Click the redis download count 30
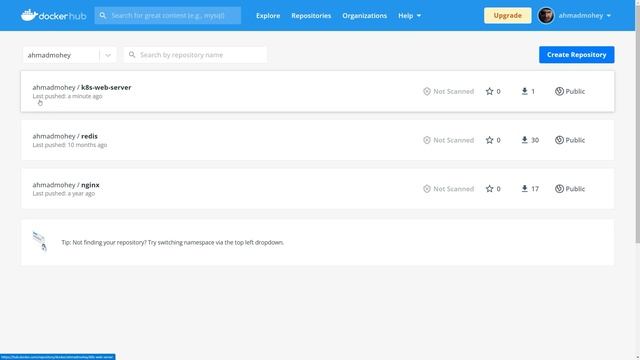 (x=535, y=140)
